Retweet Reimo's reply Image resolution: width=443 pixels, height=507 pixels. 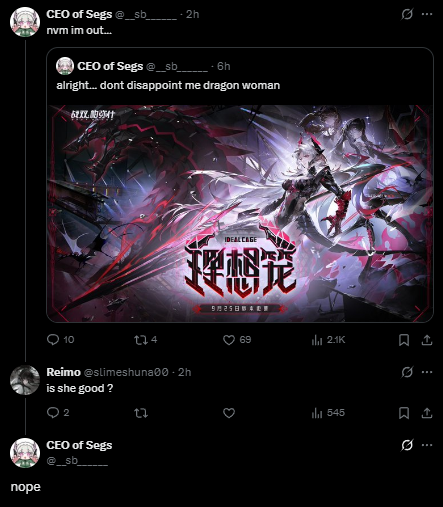[141, 413]
